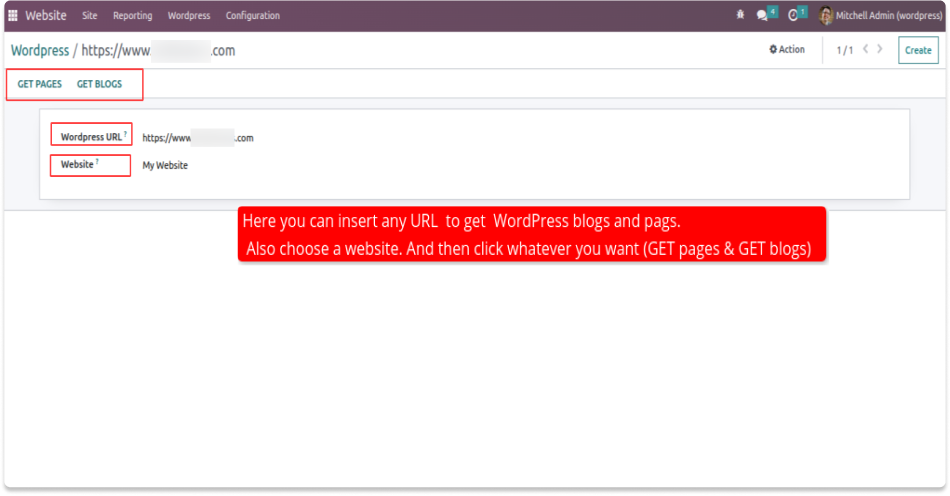950x496 pixels.
Task: Open the Site menu
Action: pyautogui.click(x=90, y=16)
